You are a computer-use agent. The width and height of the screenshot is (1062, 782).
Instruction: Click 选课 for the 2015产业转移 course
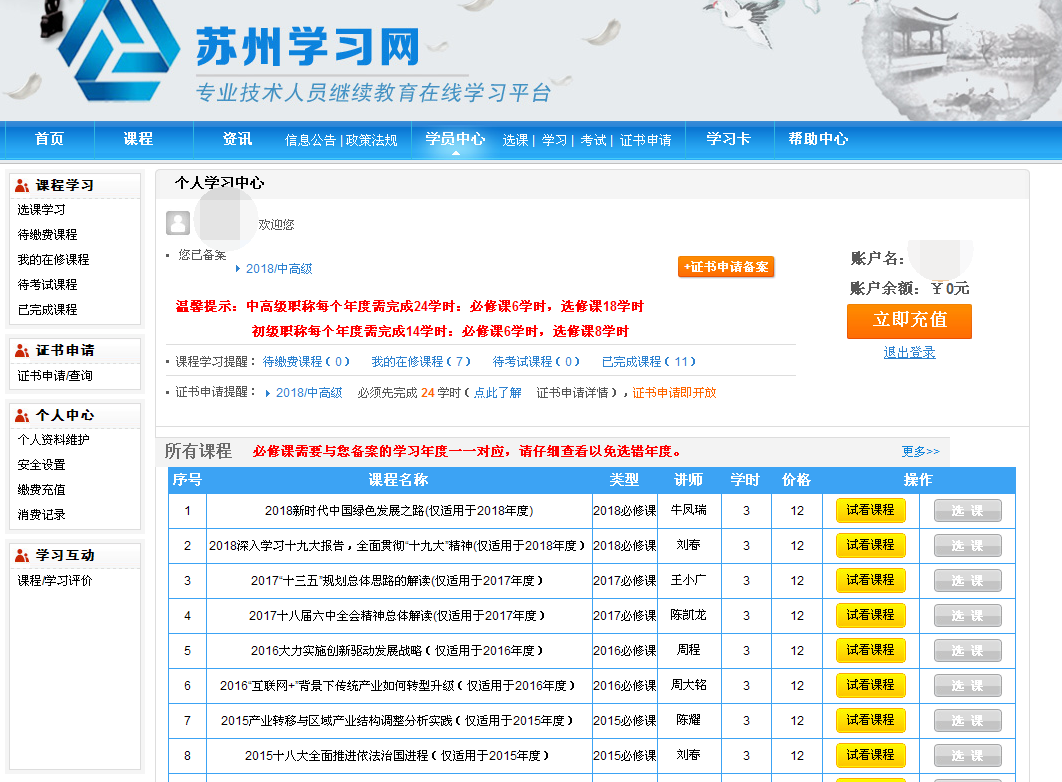tap(967, 720)
